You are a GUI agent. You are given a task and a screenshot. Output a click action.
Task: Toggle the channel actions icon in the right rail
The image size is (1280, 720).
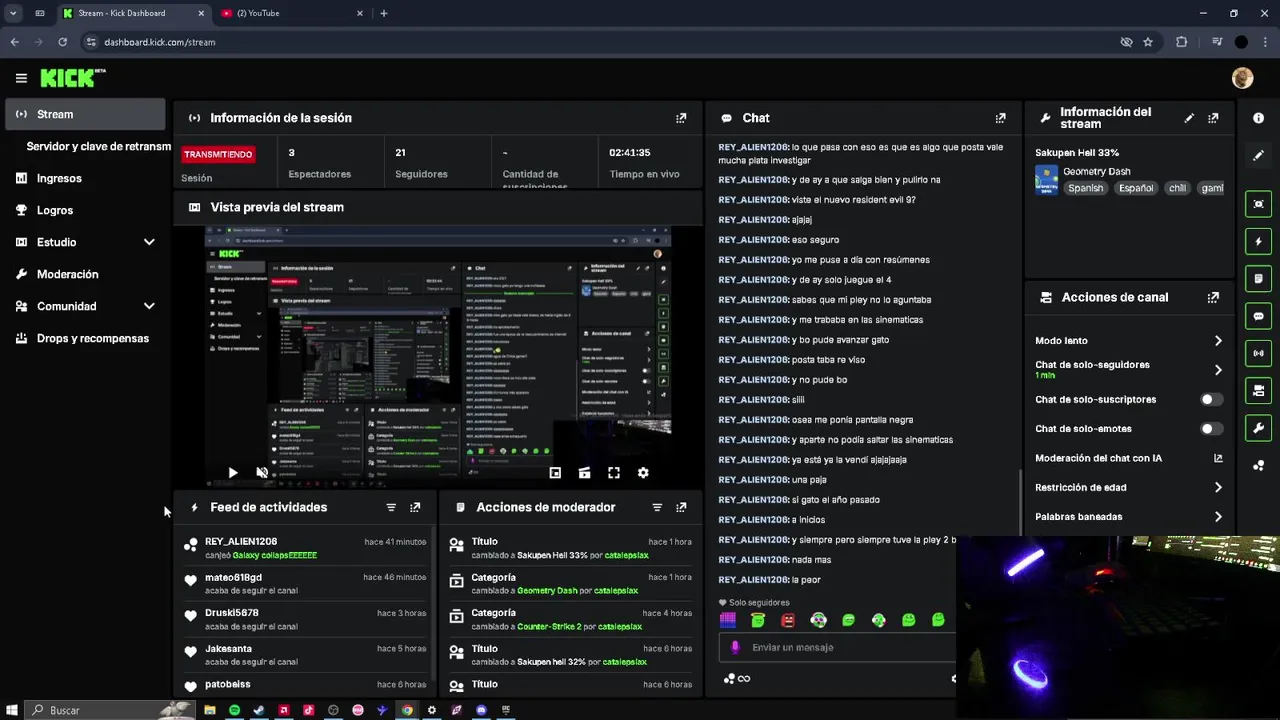pos(1258,390)
